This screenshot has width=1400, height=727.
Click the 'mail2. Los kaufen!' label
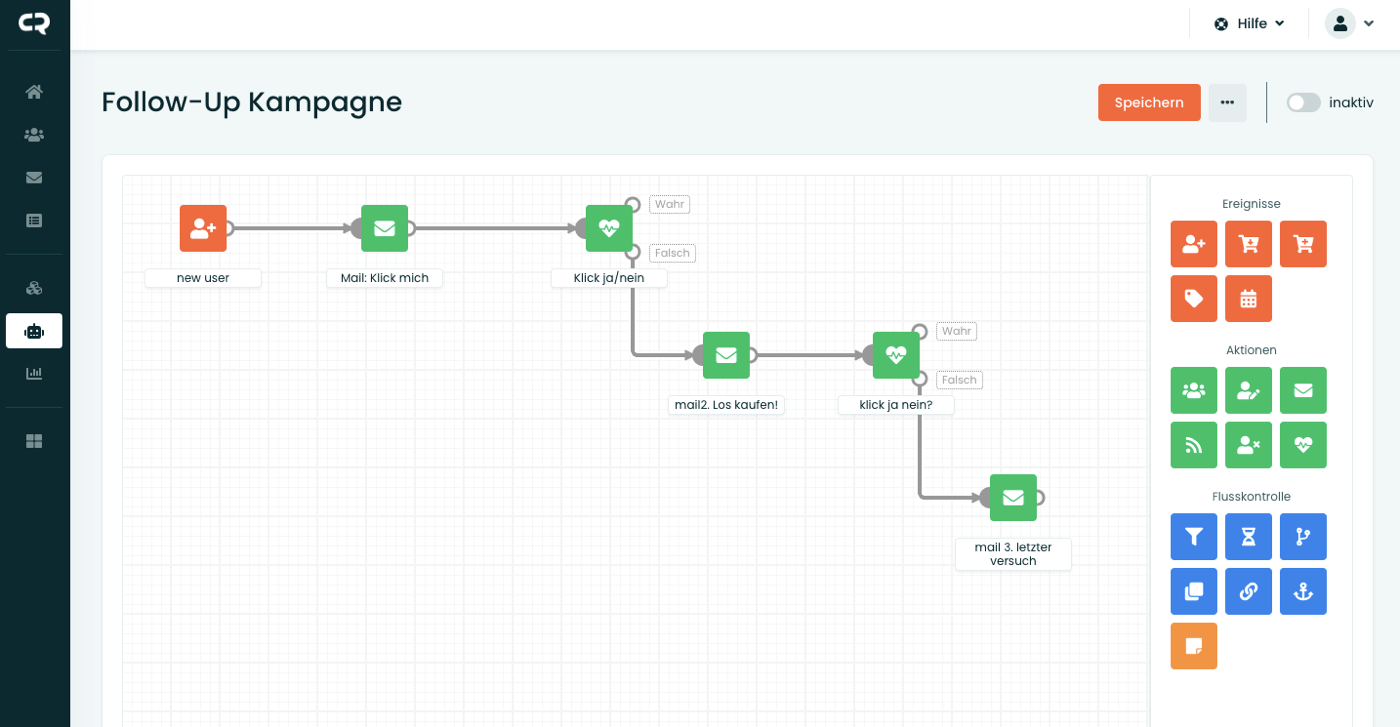[726, 405]
